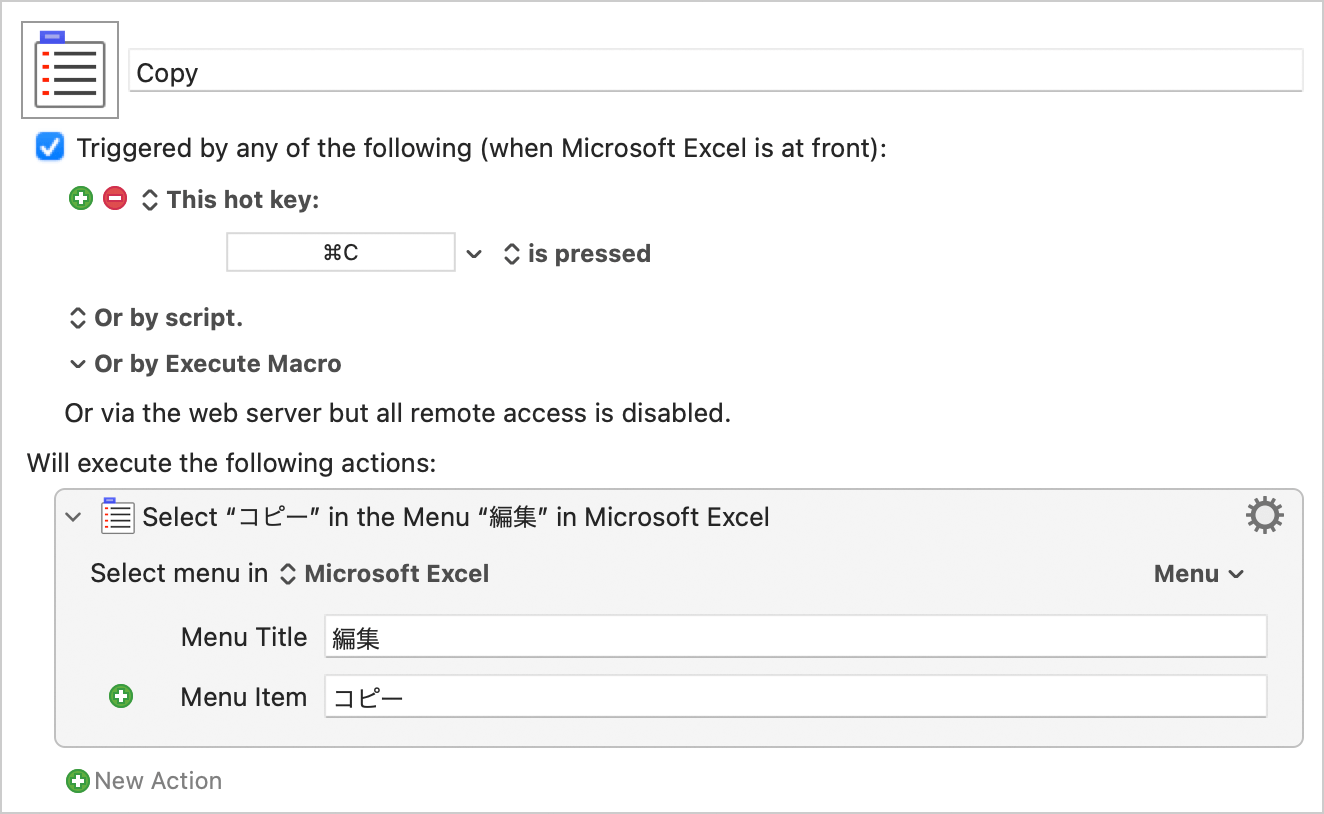Click the Menu Title text field
The width and height of the screenshot is (1324, 814).
(x=795, y=637)
